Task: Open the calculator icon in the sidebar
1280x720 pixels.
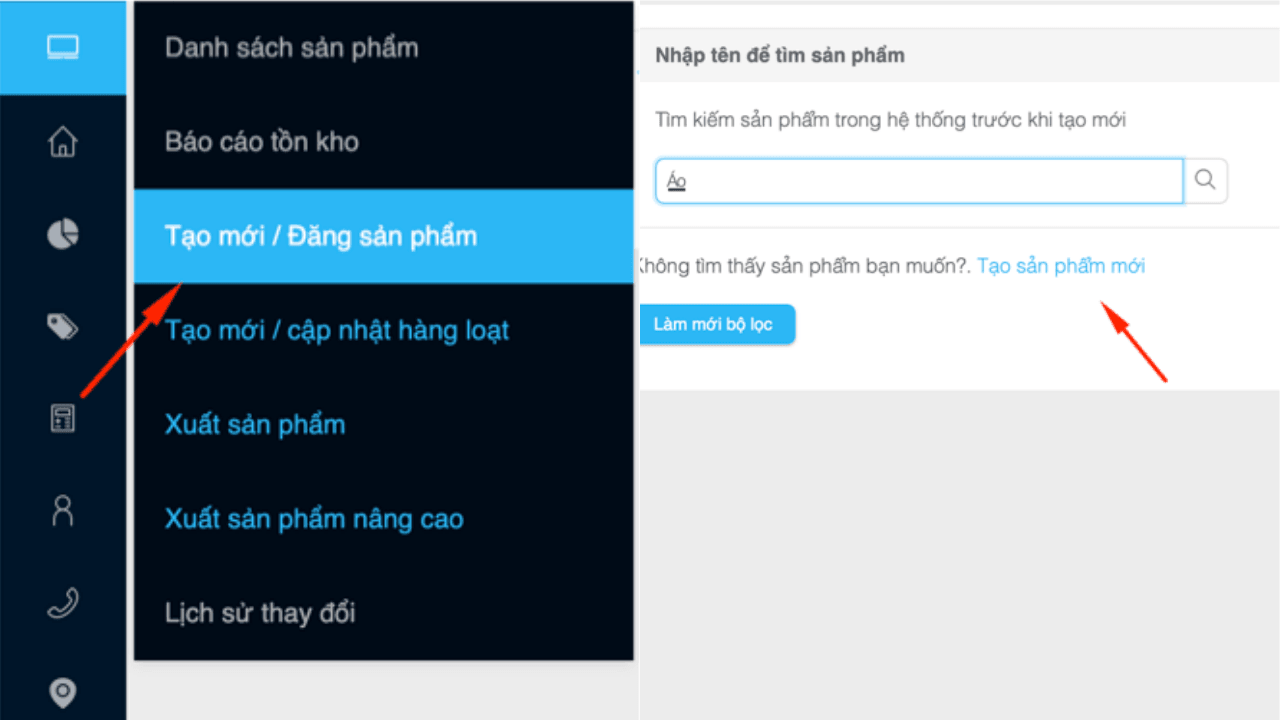Action: tap(63, 417)
